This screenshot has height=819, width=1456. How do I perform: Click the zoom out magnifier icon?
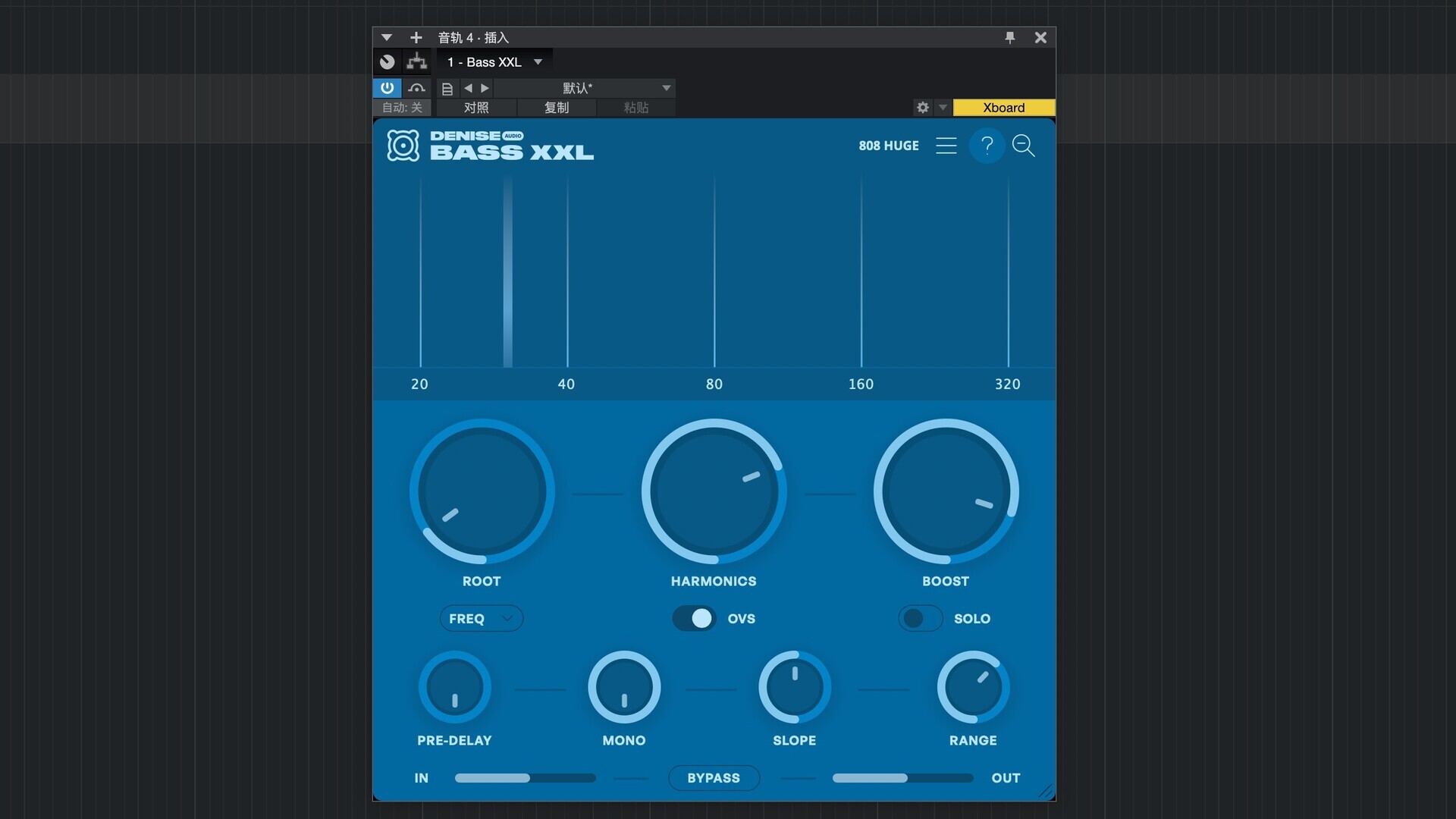(1023, 145)
